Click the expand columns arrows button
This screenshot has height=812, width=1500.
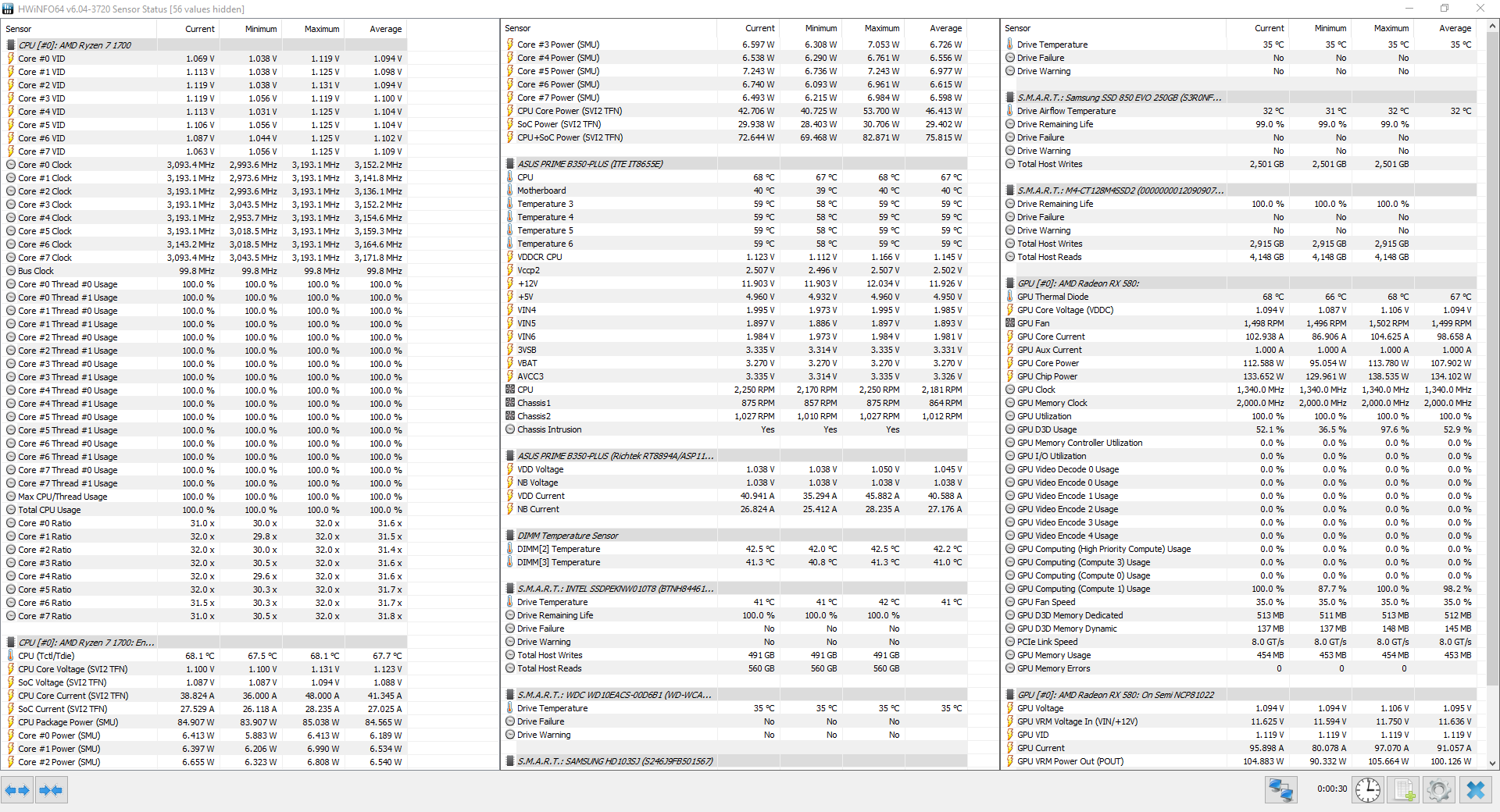[17, 790]
